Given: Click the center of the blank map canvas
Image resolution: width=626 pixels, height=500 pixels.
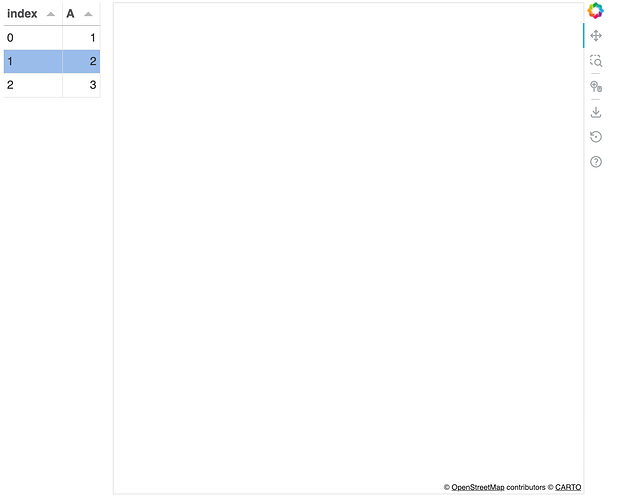Looking at the screenshot, I should coord(348,248).
